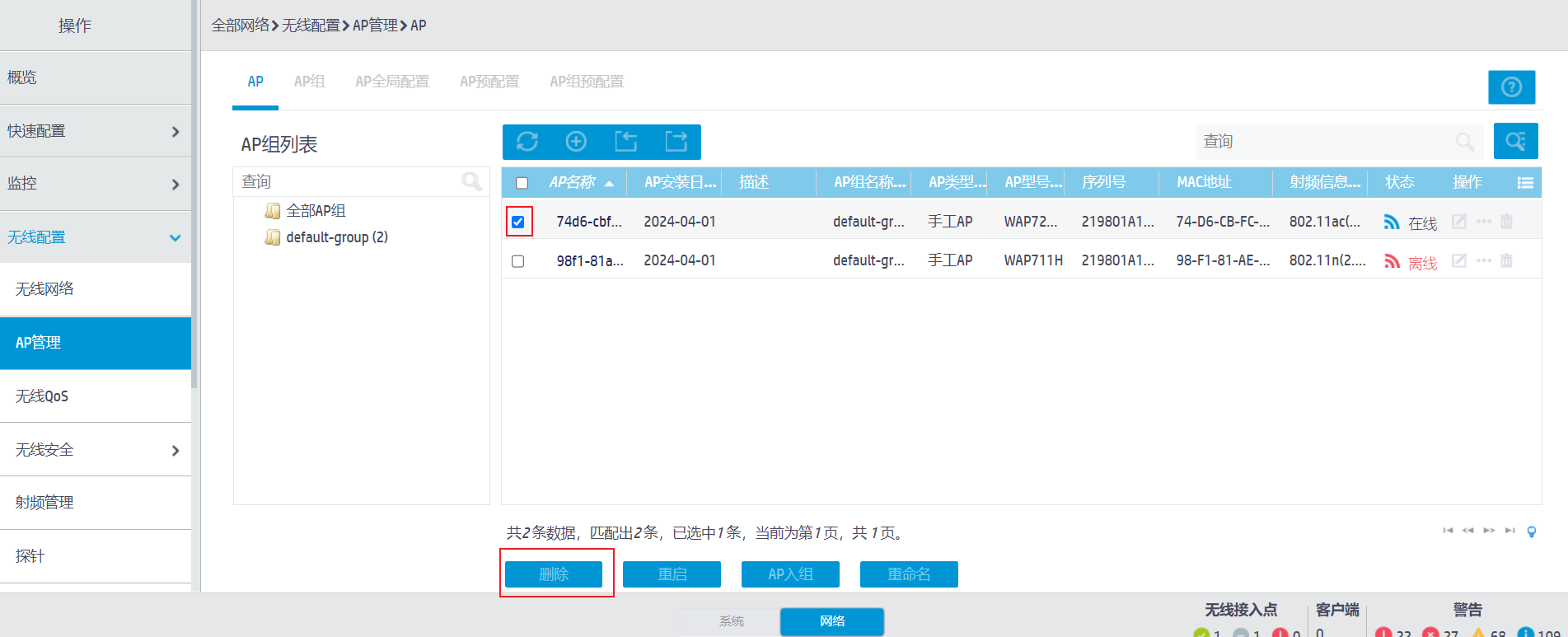Viewport: 1568px width, 637px height.
Task: Click the folder icon for 全部AP组
Action: (273, 211)
